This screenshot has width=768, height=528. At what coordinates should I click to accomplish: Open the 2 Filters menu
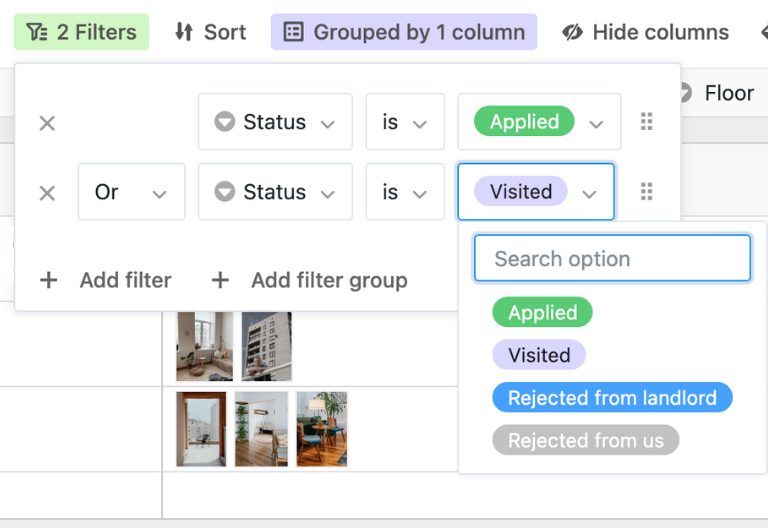pos(81,32)
